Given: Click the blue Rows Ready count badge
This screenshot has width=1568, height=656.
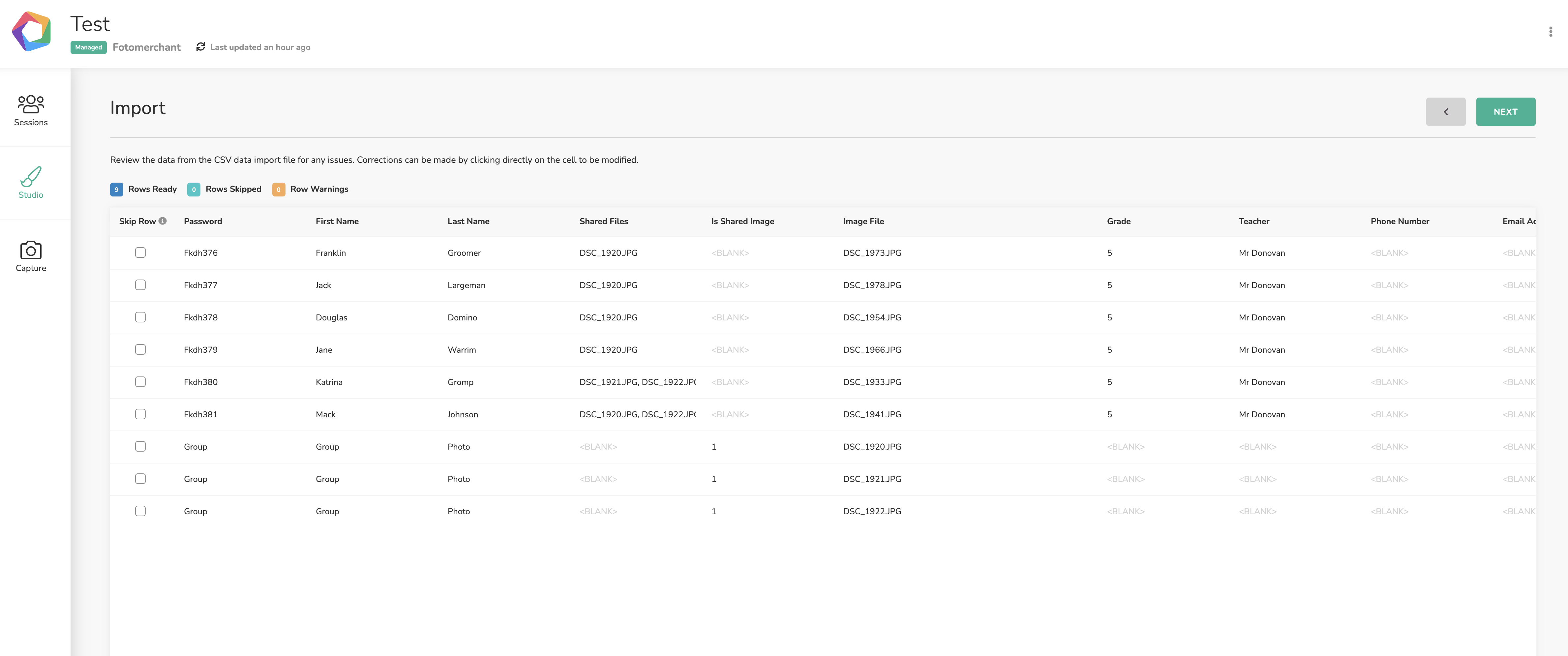Looking at the screenshot, I should (116, 189).
